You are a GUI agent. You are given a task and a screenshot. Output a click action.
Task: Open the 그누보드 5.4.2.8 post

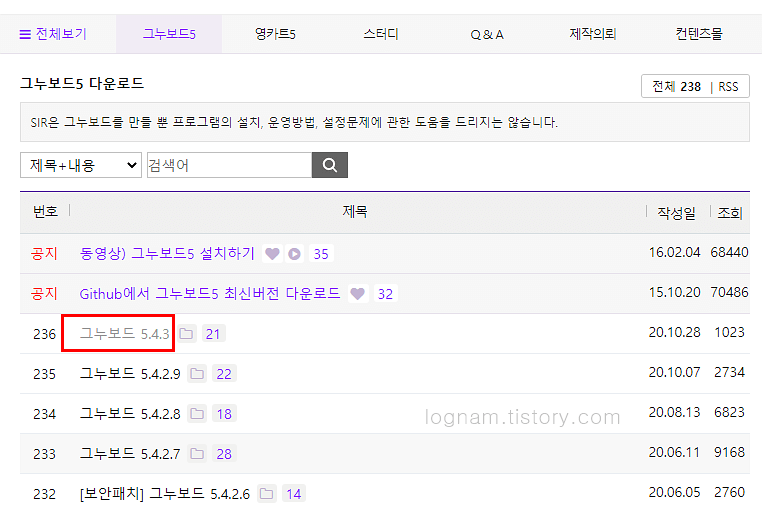130,413
